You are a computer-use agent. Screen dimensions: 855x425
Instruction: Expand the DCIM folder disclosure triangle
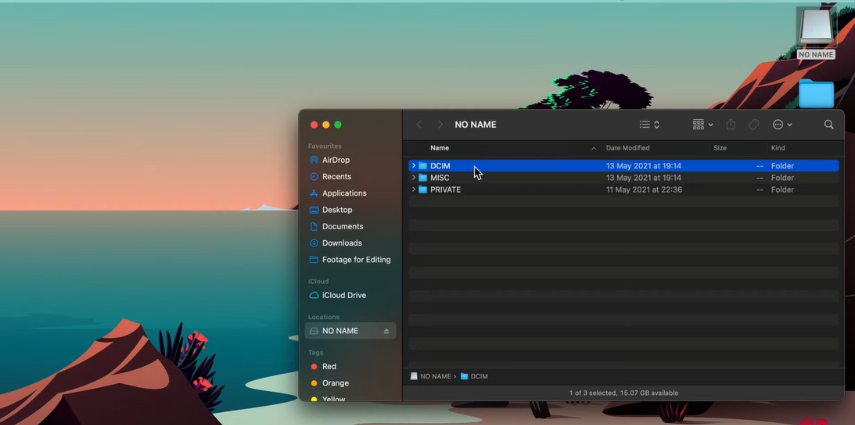413,166
